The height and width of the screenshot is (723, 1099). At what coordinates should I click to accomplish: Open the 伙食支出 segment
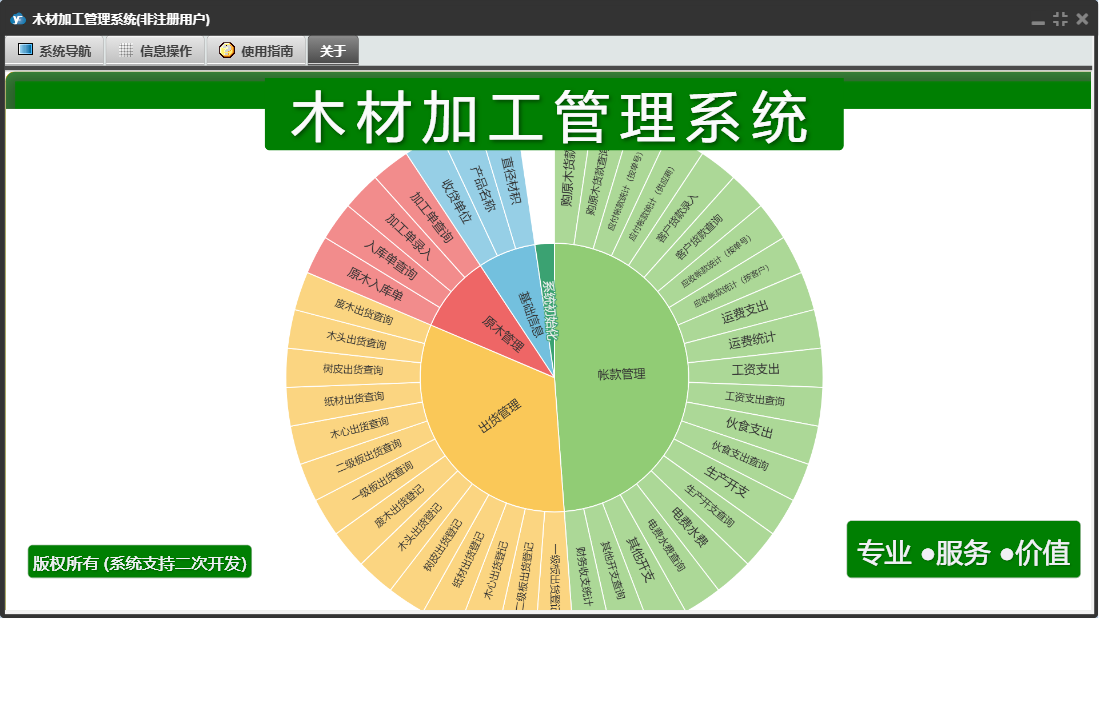tap(749, 427)
